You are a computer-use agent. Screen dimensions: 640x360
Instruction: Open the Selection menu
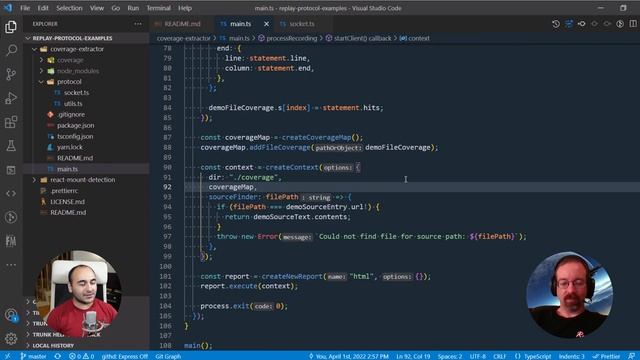click(69, 8)
